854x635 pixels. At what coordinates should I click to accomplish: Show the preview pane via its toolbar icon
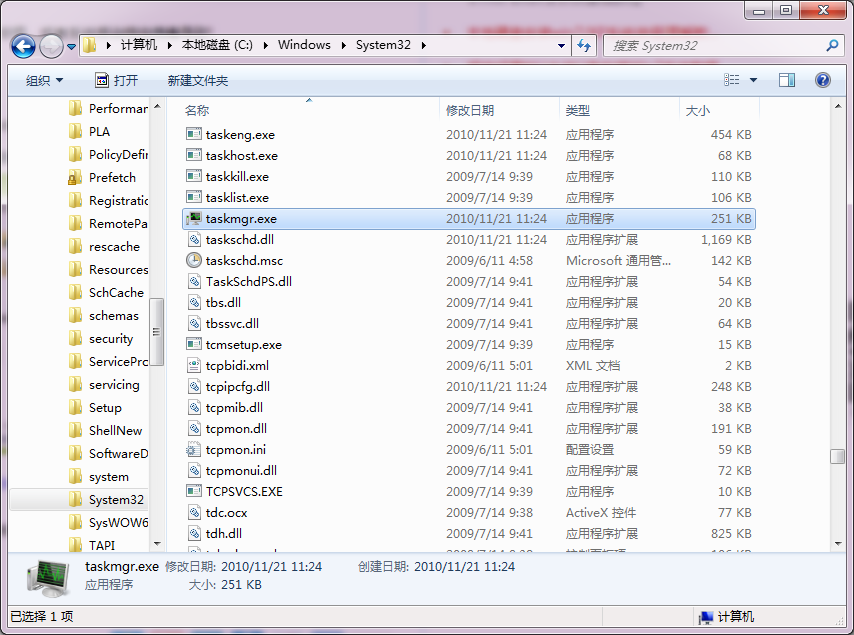coord(787,80)
